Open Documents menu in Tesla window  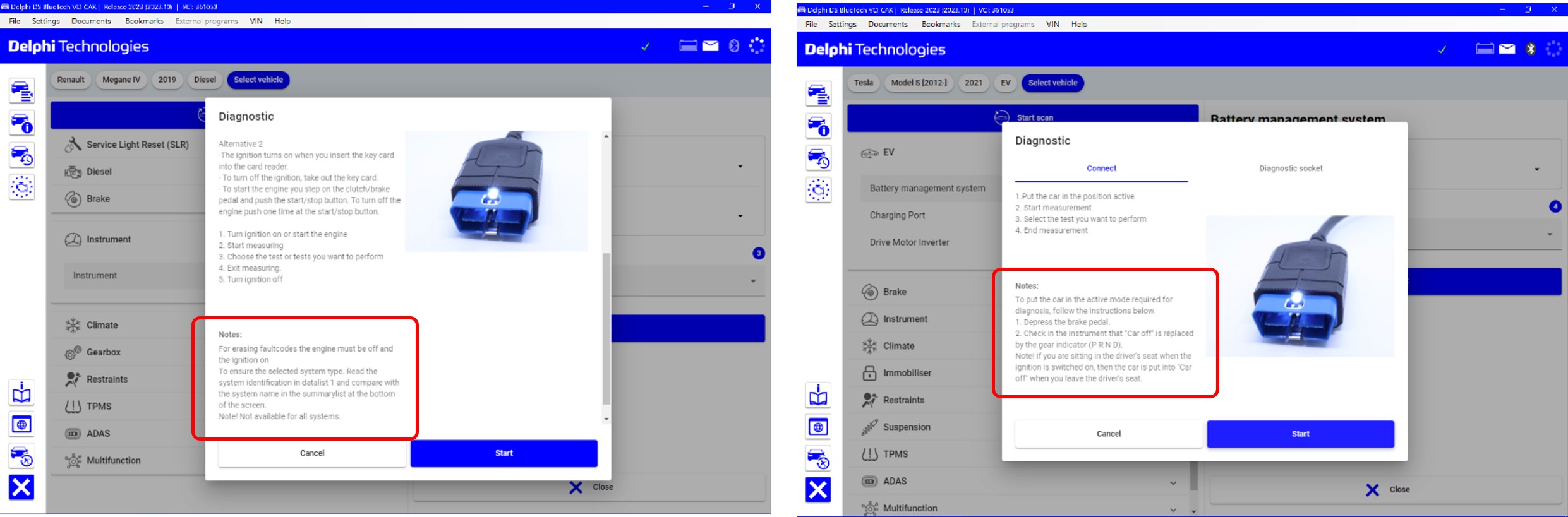[888, 24]
